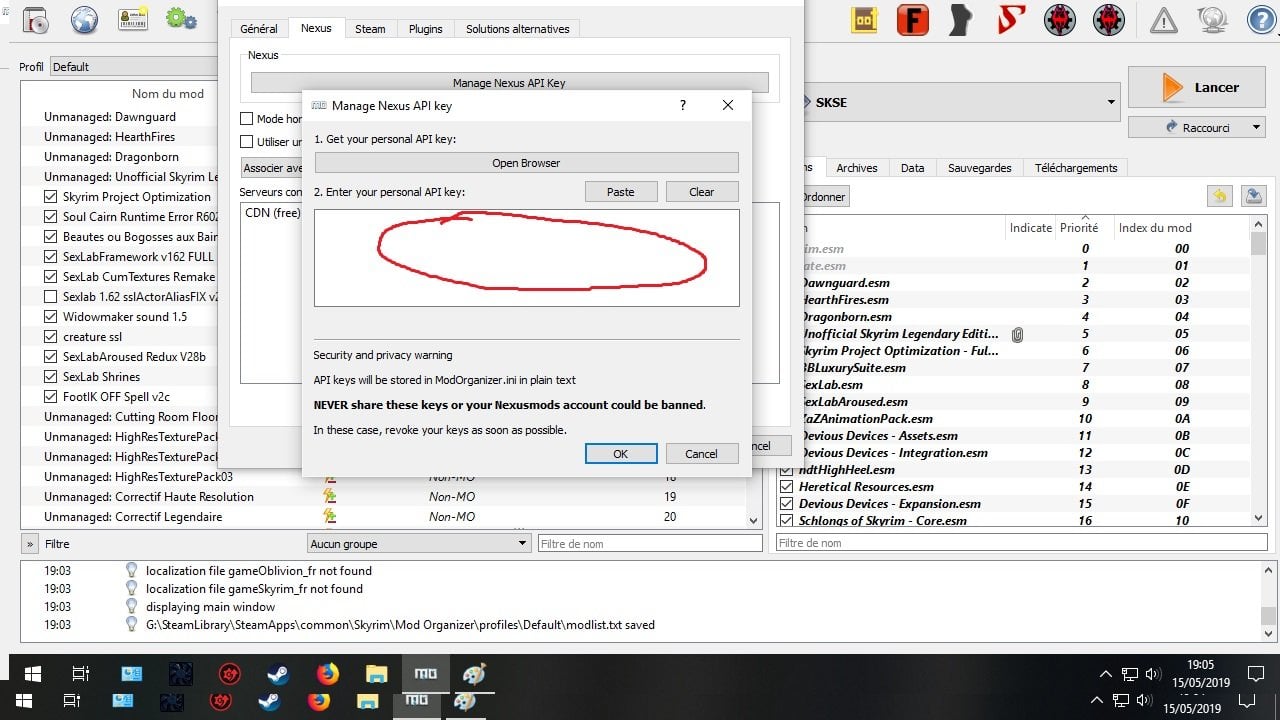Click lightbulb icon beside 'displaying main window'
This screenshot has width=1280, height=720.
[x=131, y=606]
